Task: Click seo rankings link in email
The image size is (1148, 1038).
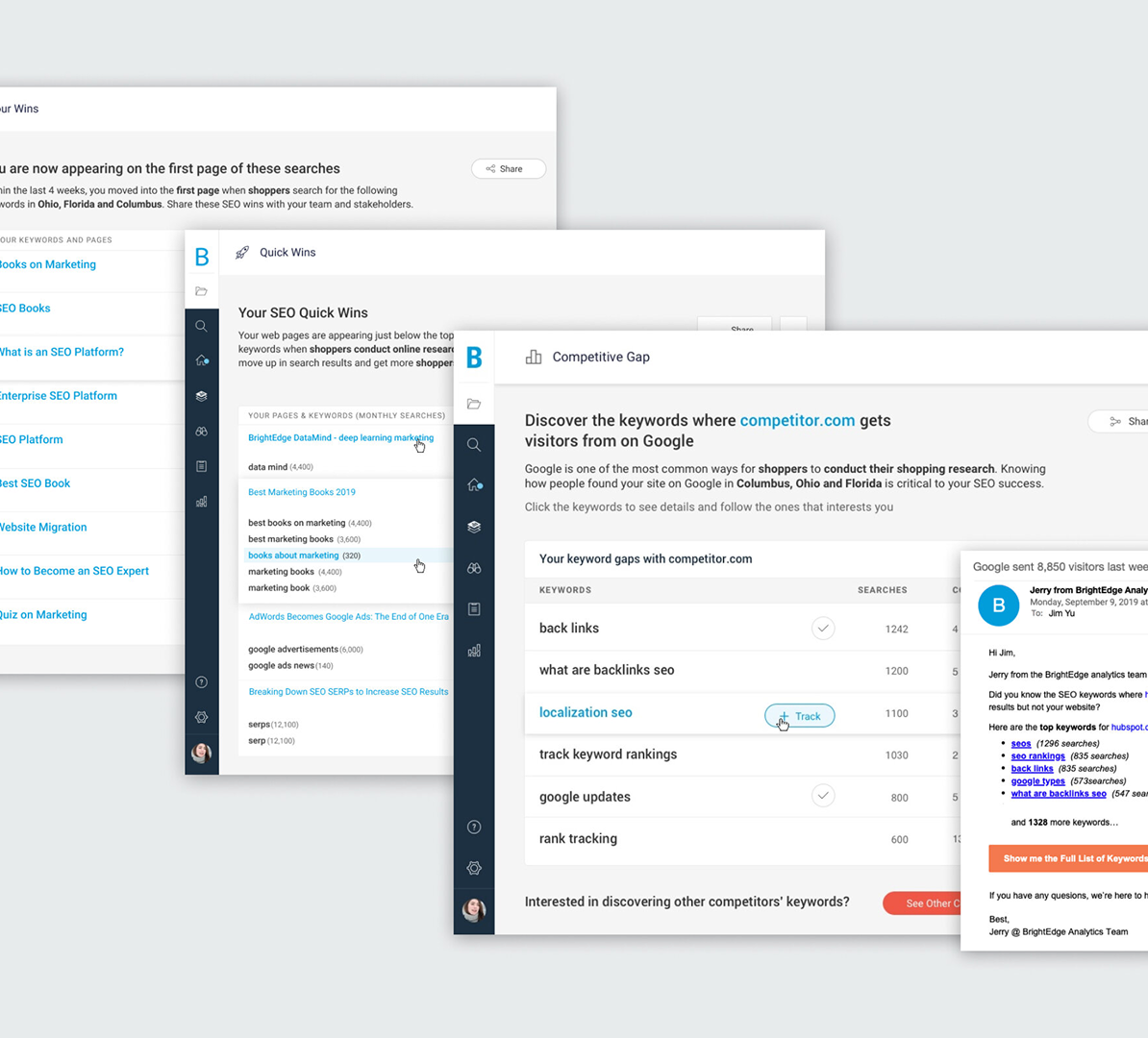Action: (x=1037, y=756)
